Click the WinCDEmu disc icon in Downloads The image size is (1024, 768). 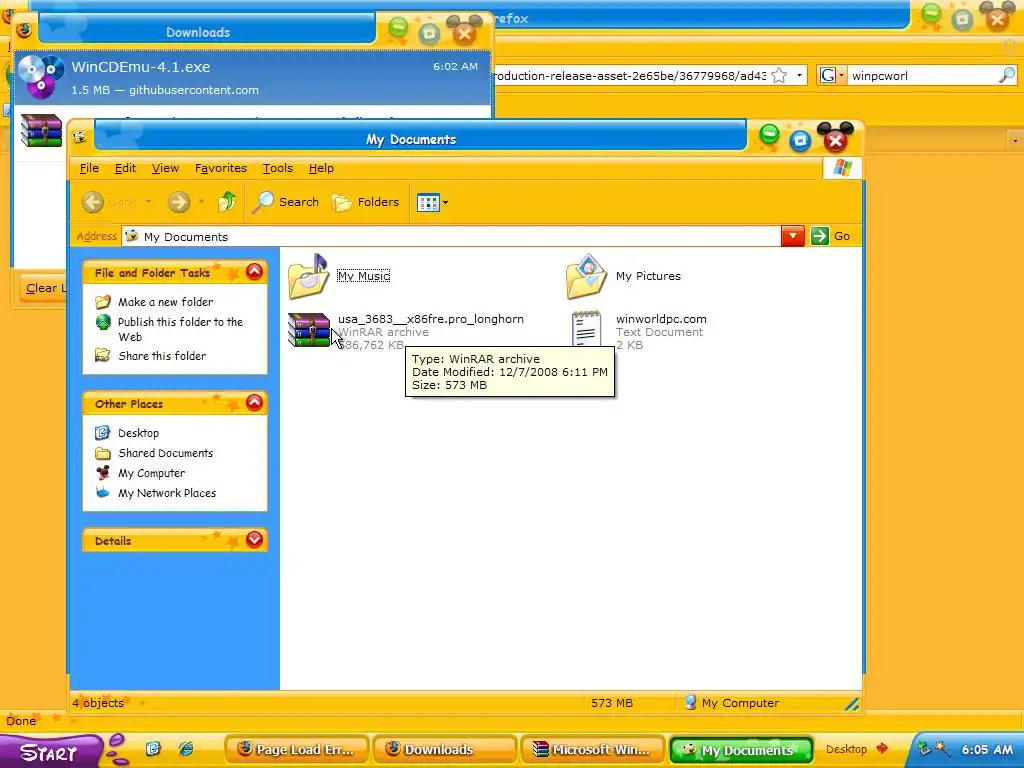click(x=40, y=77)
